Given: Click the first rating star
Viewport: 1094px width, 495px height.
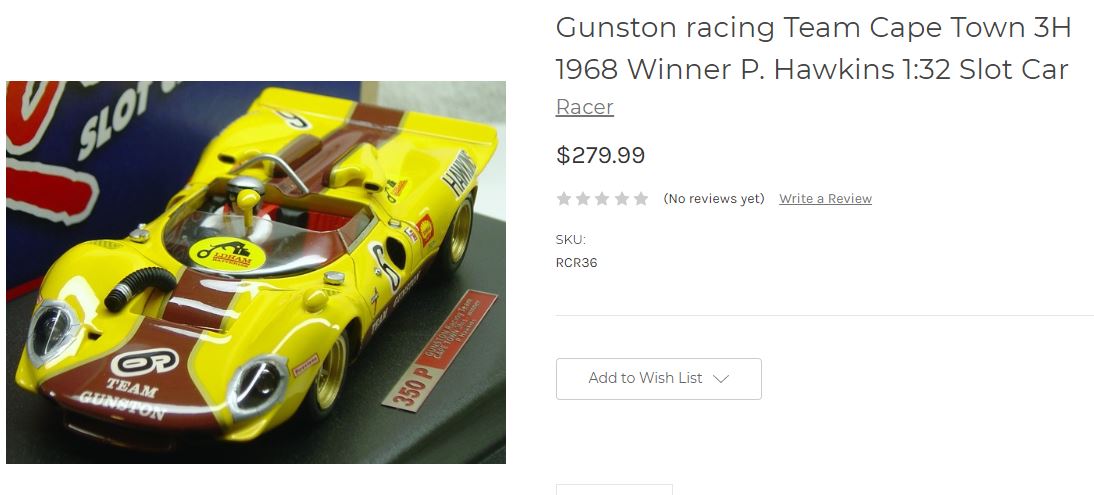Looking at the screenshot, I should [564, 199].
